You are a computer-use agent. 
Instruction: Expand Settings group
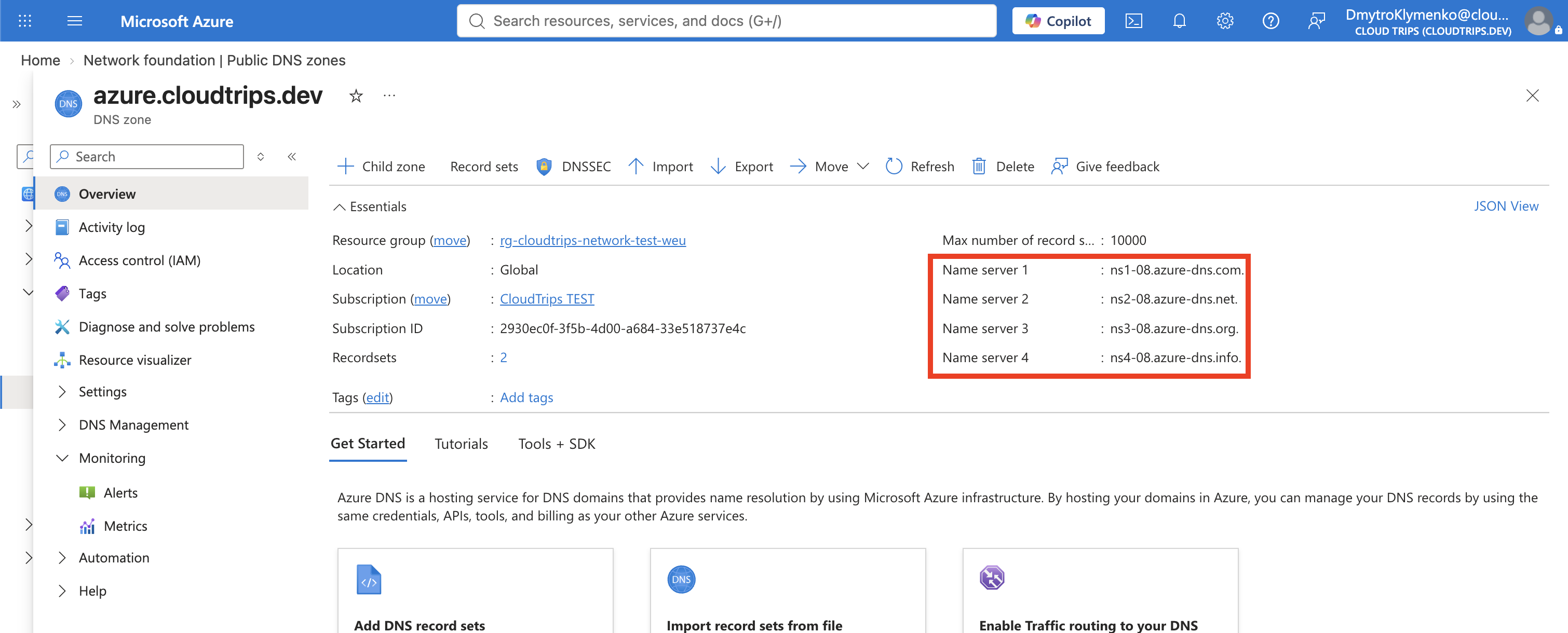[x=102, y=392]
